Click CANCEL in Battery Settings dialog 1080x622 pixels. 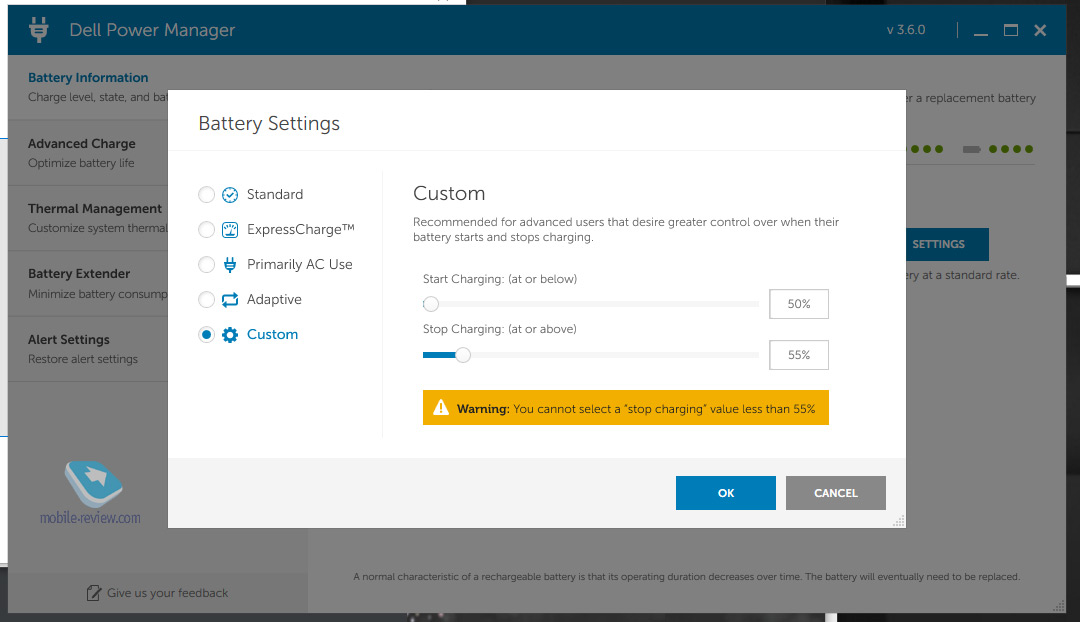point(835,493)
